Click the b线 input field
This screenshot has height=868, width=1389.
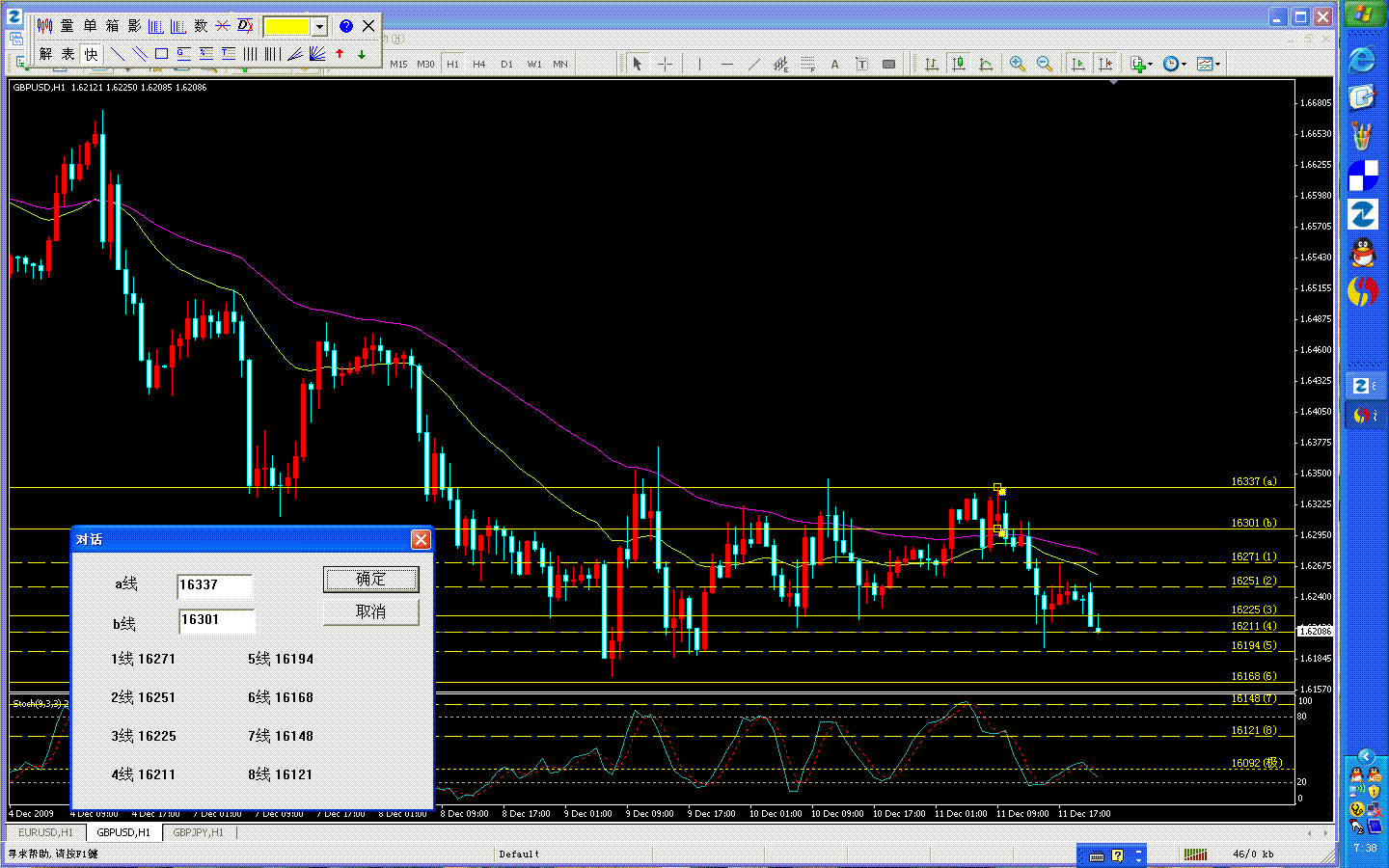point(215,620)
